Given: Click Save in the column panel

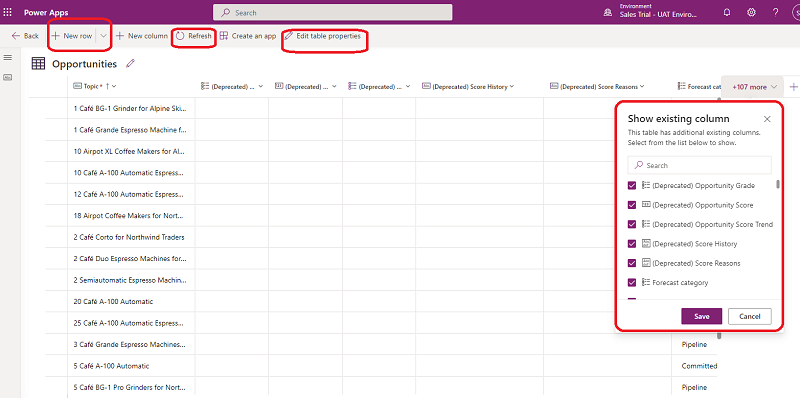Looking at the screenshot, I should coord(702,316).
